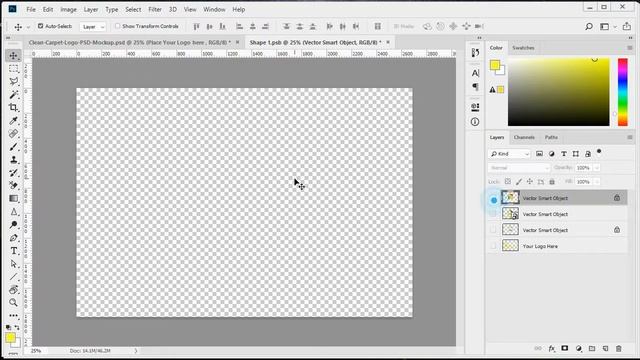Select the Hand tool
This screenshot has width=640, height=360.
coord(13,289)
